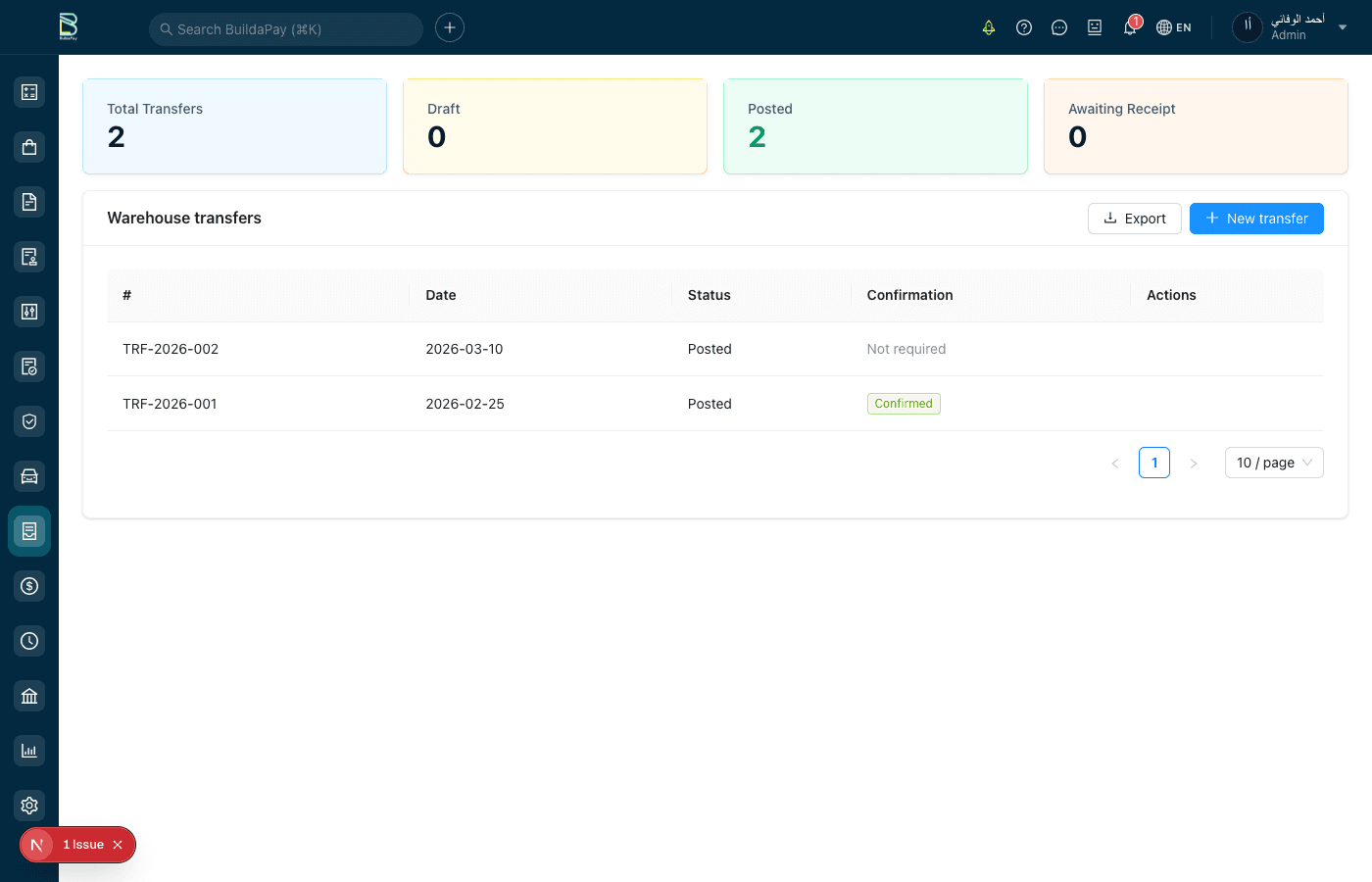Open the settings gear in sidebar
Image resolution: width=1372 pixels, height=882 pixels.
[x=29, y=806]
